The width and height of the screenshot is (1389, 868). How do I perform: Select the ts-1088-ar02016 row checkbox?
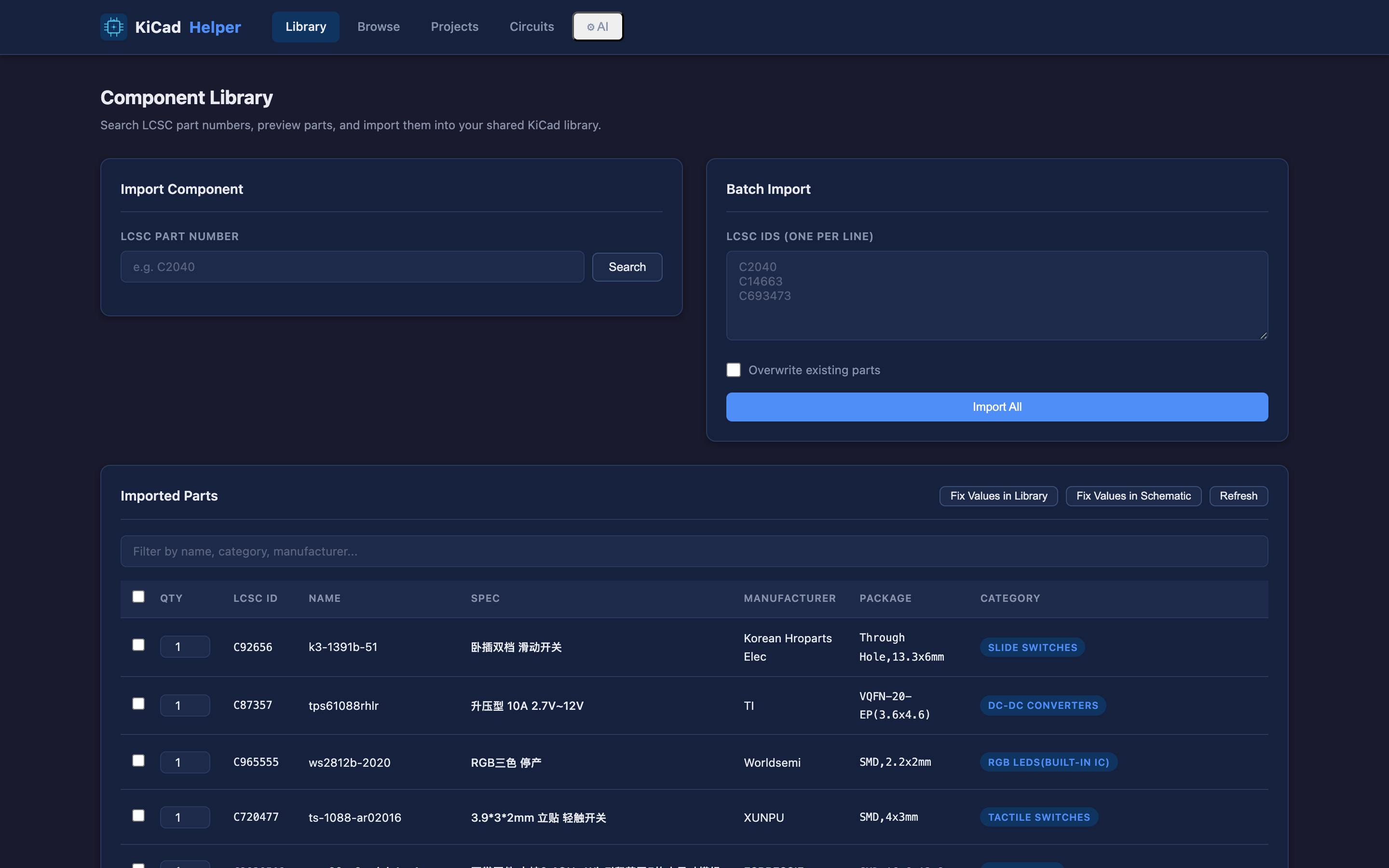coord(138,816)
